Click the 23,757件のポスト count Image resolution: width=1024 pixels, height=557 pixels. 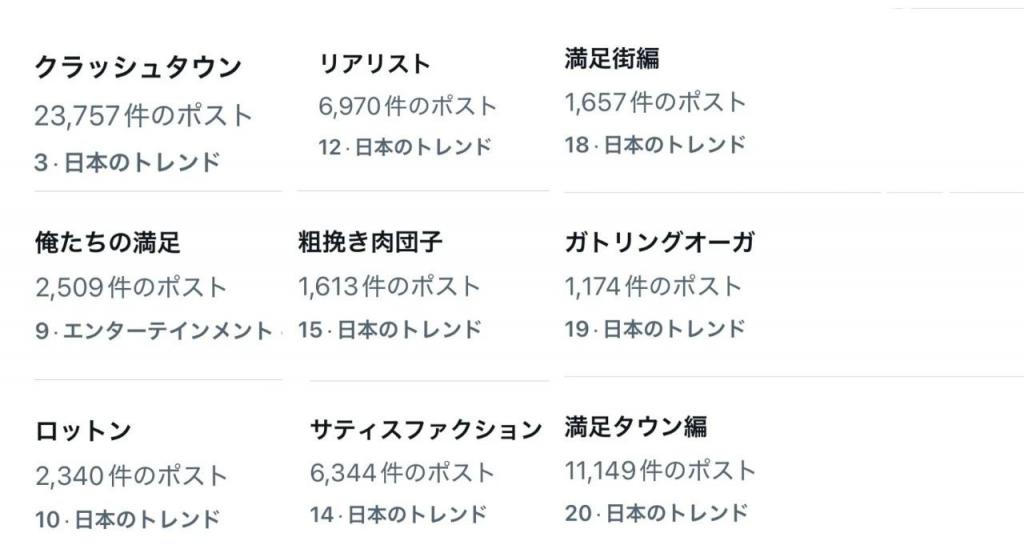click(x=144, y=116)
